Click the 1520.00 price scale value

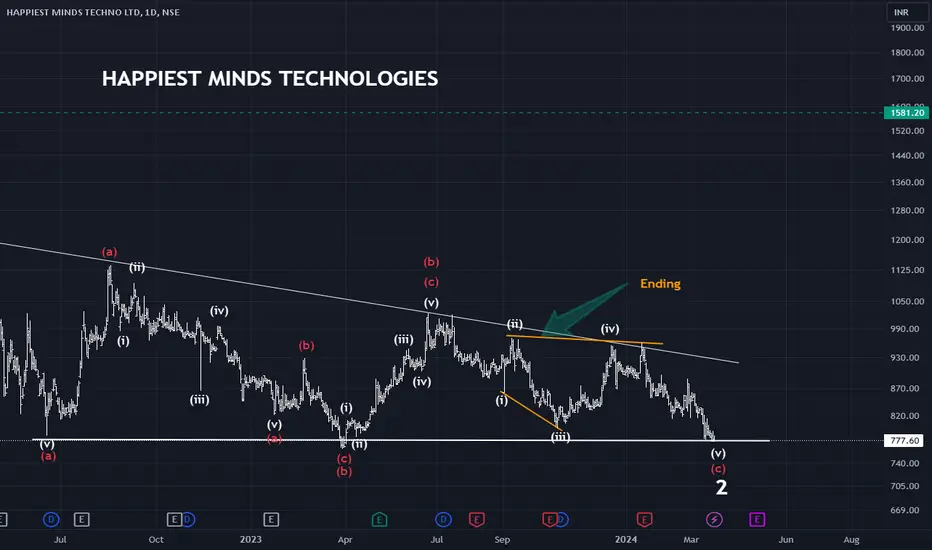(908, 131)
